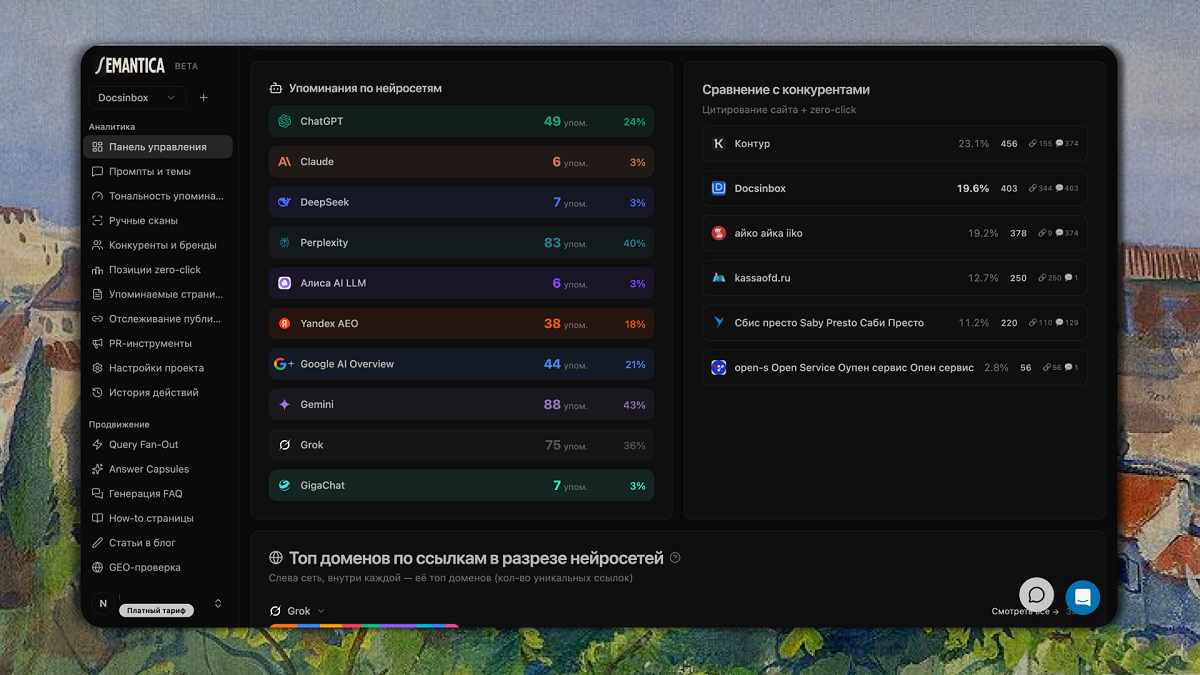Viewport: 1200px width, 675px height.
Task: Click kassaofd.ru's 12.7% share
Action: pos(983,278)
